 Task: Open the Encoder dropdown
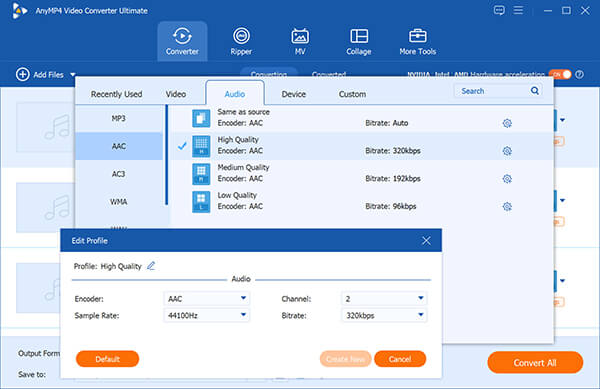[x=207, y=298]
